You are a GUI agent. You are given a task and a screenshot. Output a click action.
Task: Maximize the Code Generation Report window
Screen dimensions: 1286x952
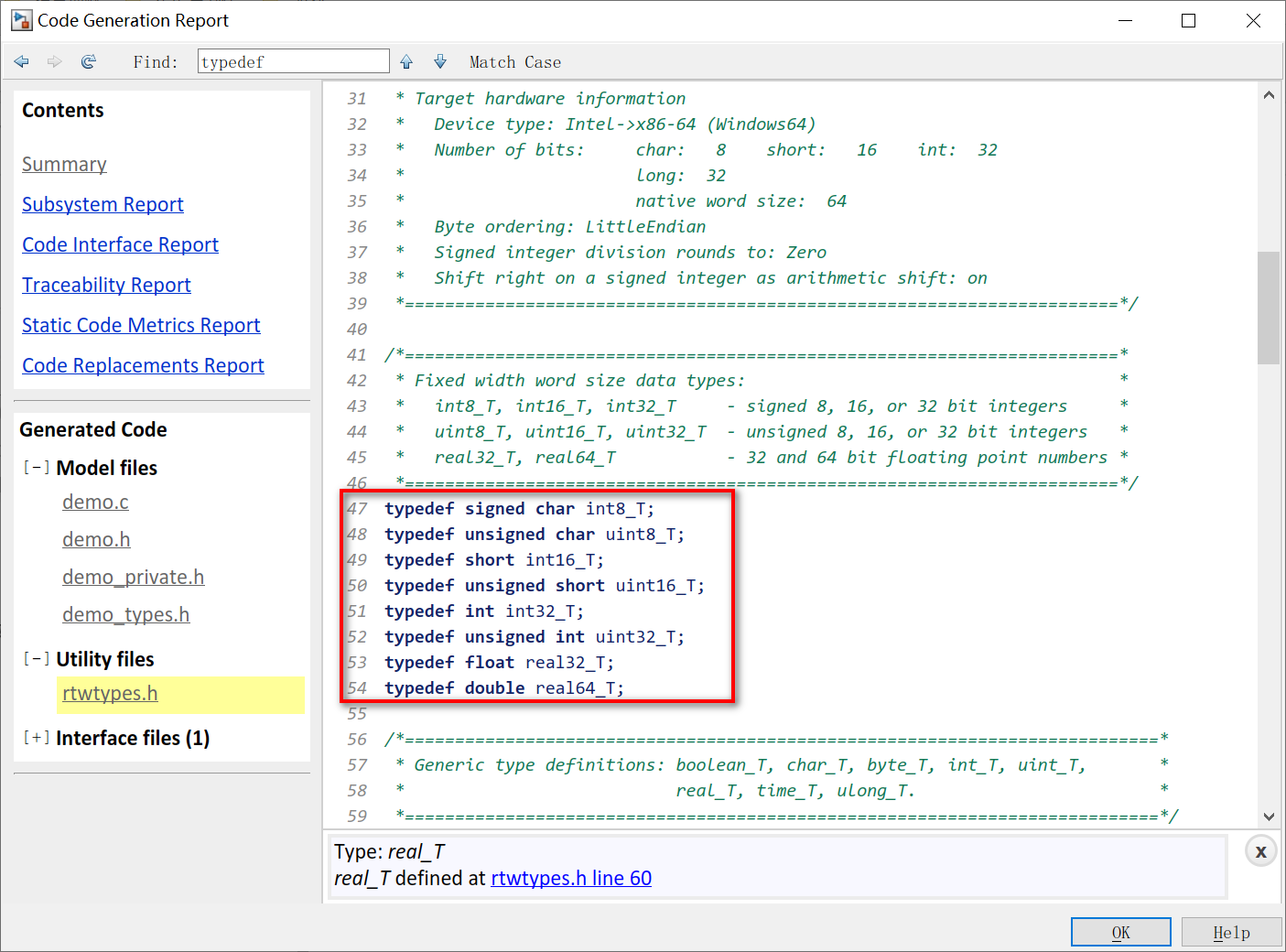(1188, 20)
